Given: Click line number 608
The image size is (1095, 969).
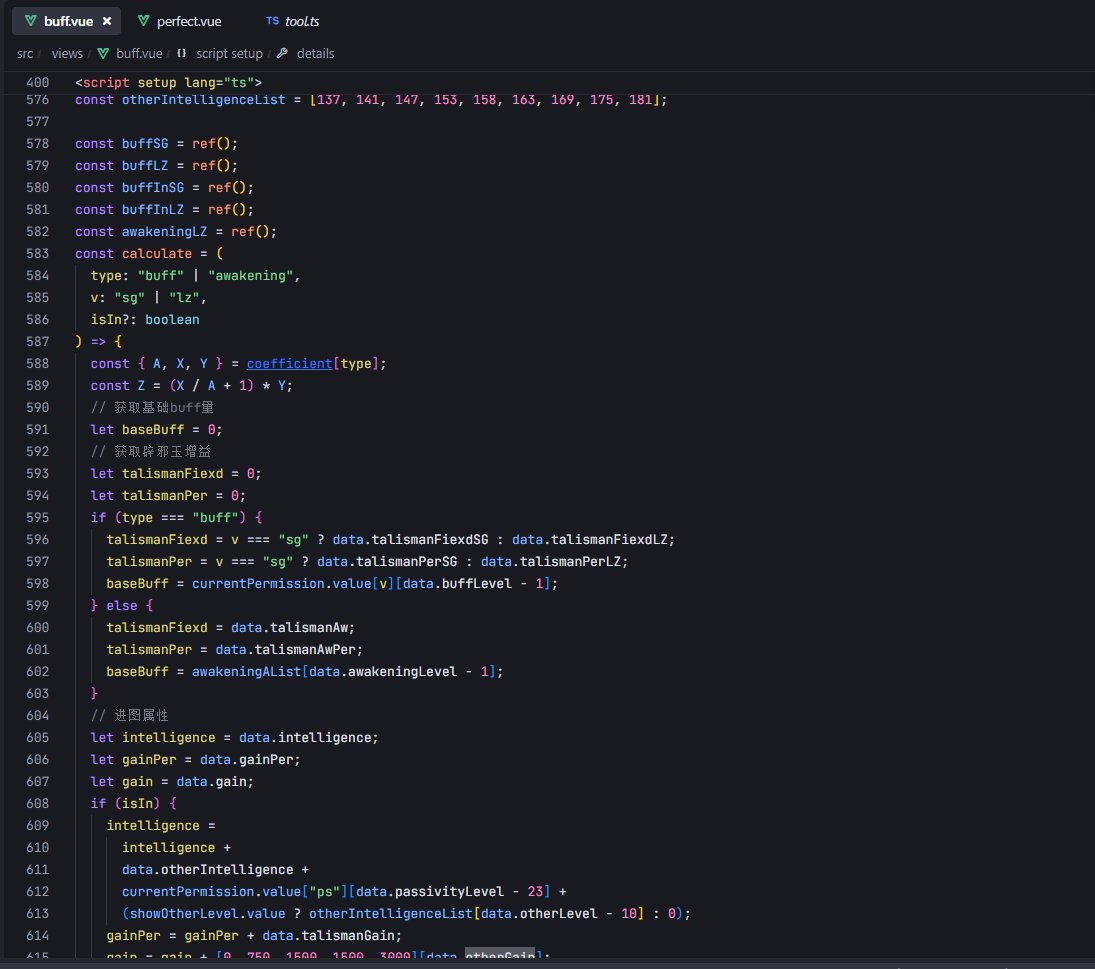Looking at the screenshot, I should 38,804.
